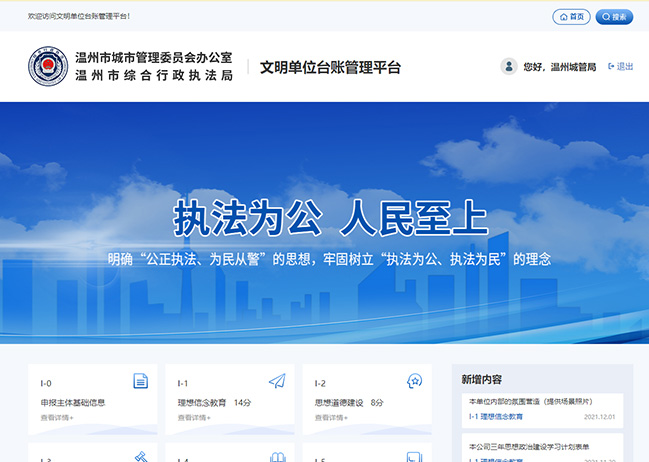The height and width of the screenshot is (462, 649).
Task: Click the 搜索 search button
Action: pos(614,17)
